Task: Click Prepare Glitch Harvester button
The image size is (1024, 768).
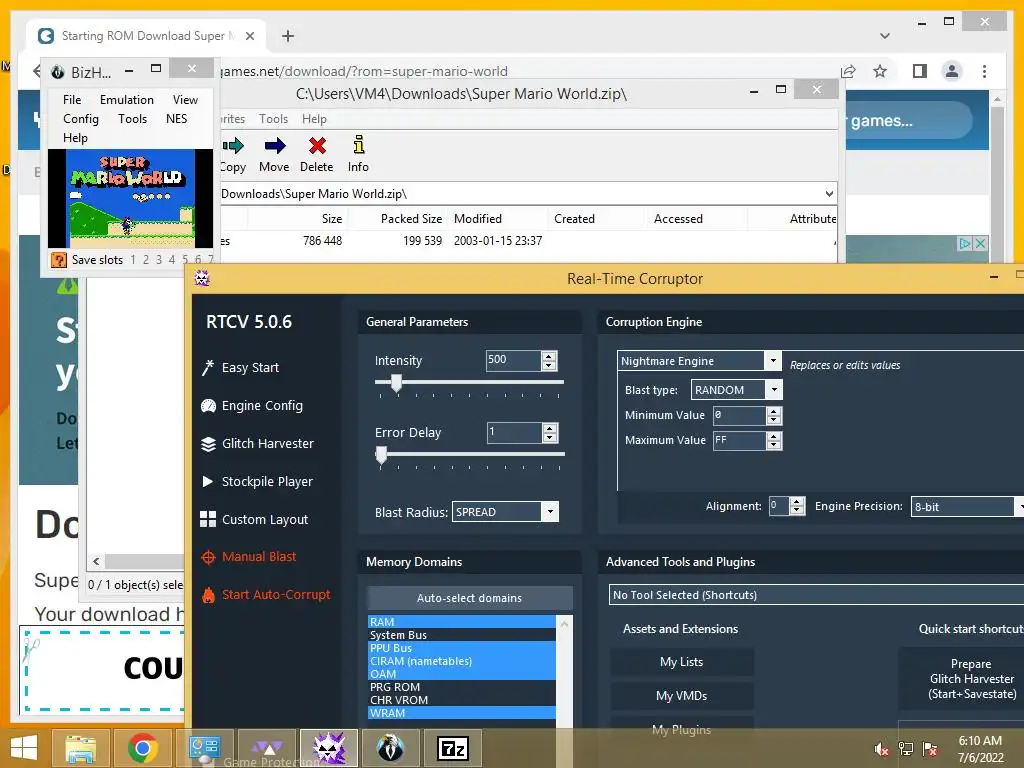Action: pos(972,679)
